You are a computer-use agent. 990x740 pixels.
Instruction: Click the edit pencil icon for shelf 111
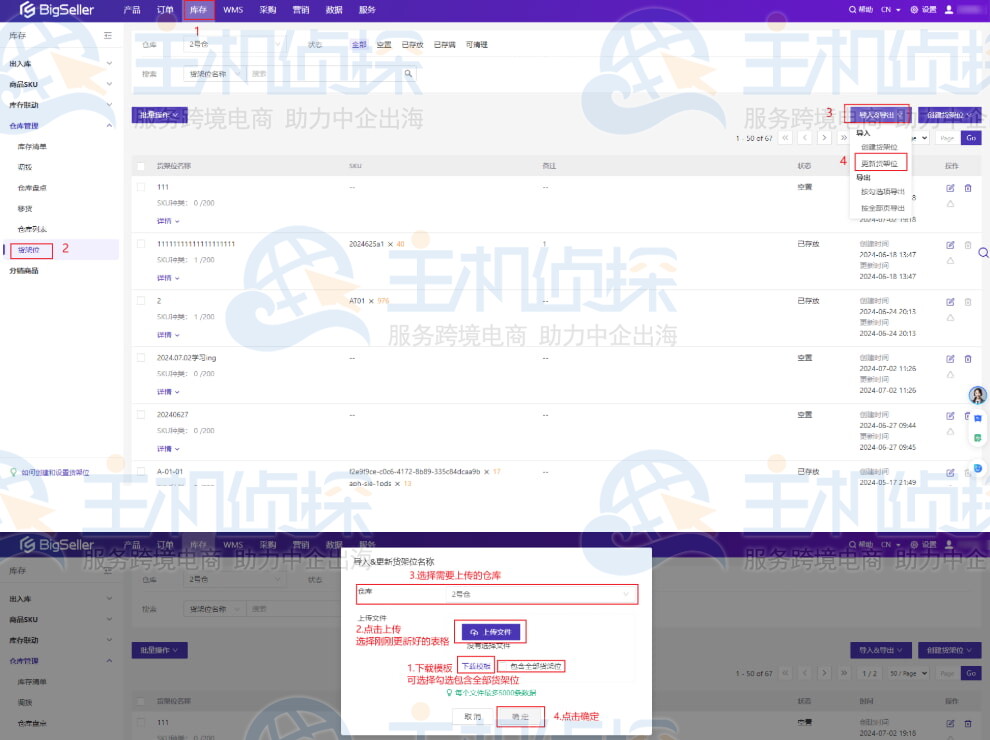pos(950,190)
